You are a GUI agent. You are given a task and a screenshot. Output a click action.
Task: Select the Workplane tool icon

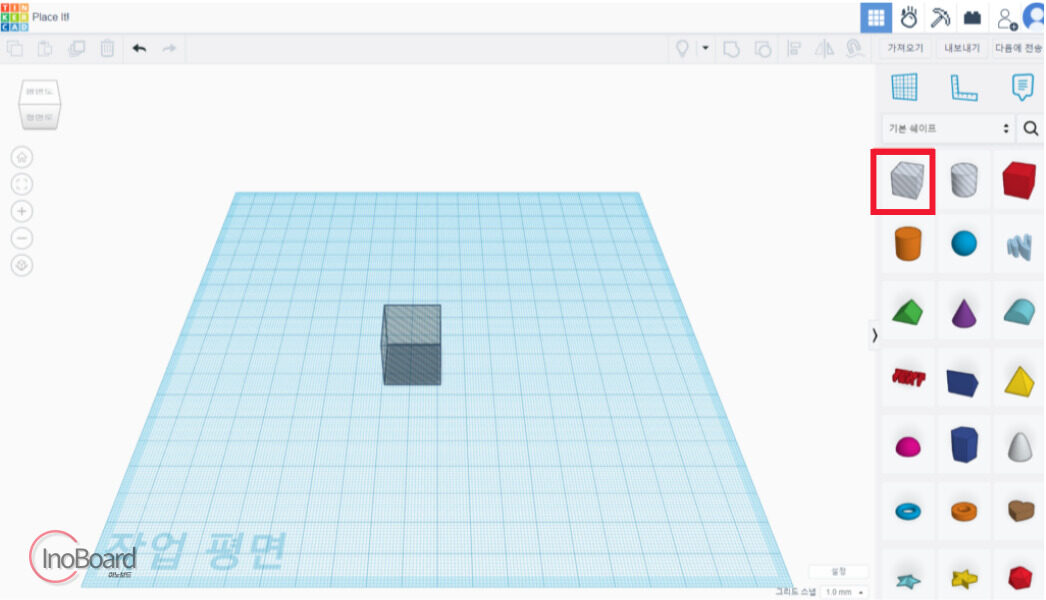[x=905, y=87]
